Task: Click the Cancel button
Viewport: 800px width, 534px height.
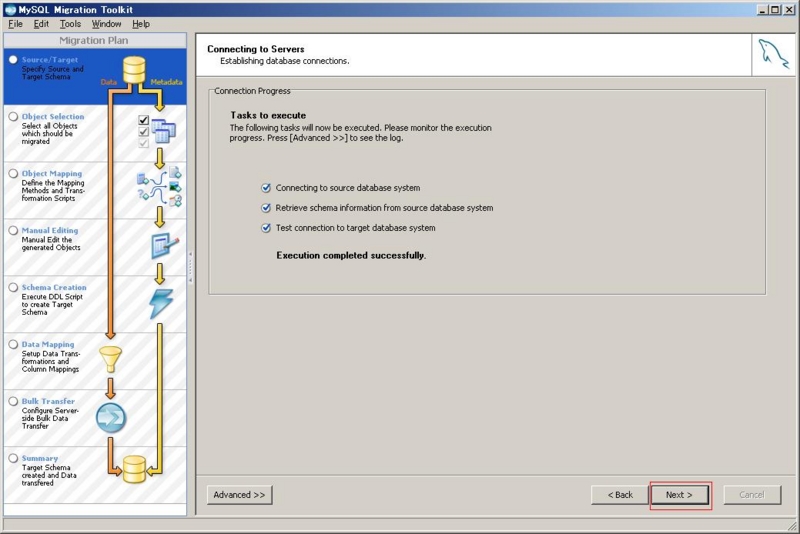Action: click(x=752, y=495)
